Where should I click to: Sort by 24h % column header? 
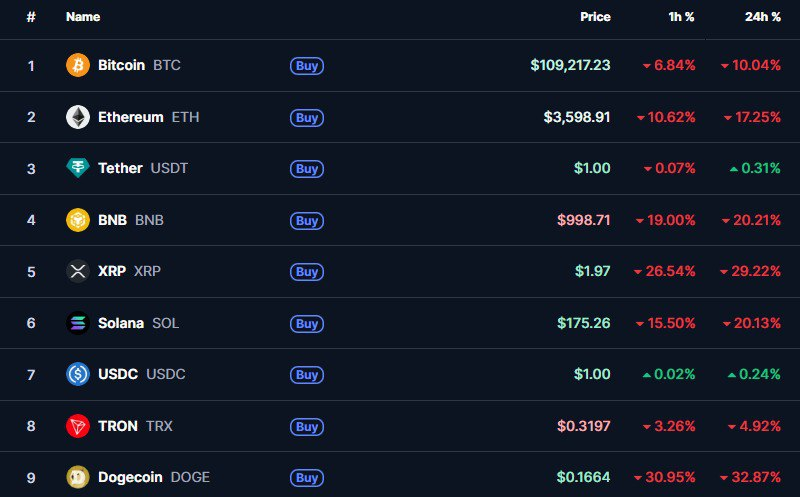tap(763, 17)
